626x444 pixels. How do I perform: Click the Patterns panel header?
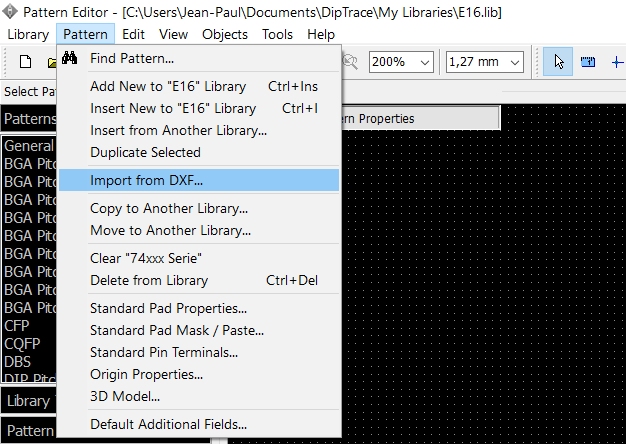pos(29,119)
